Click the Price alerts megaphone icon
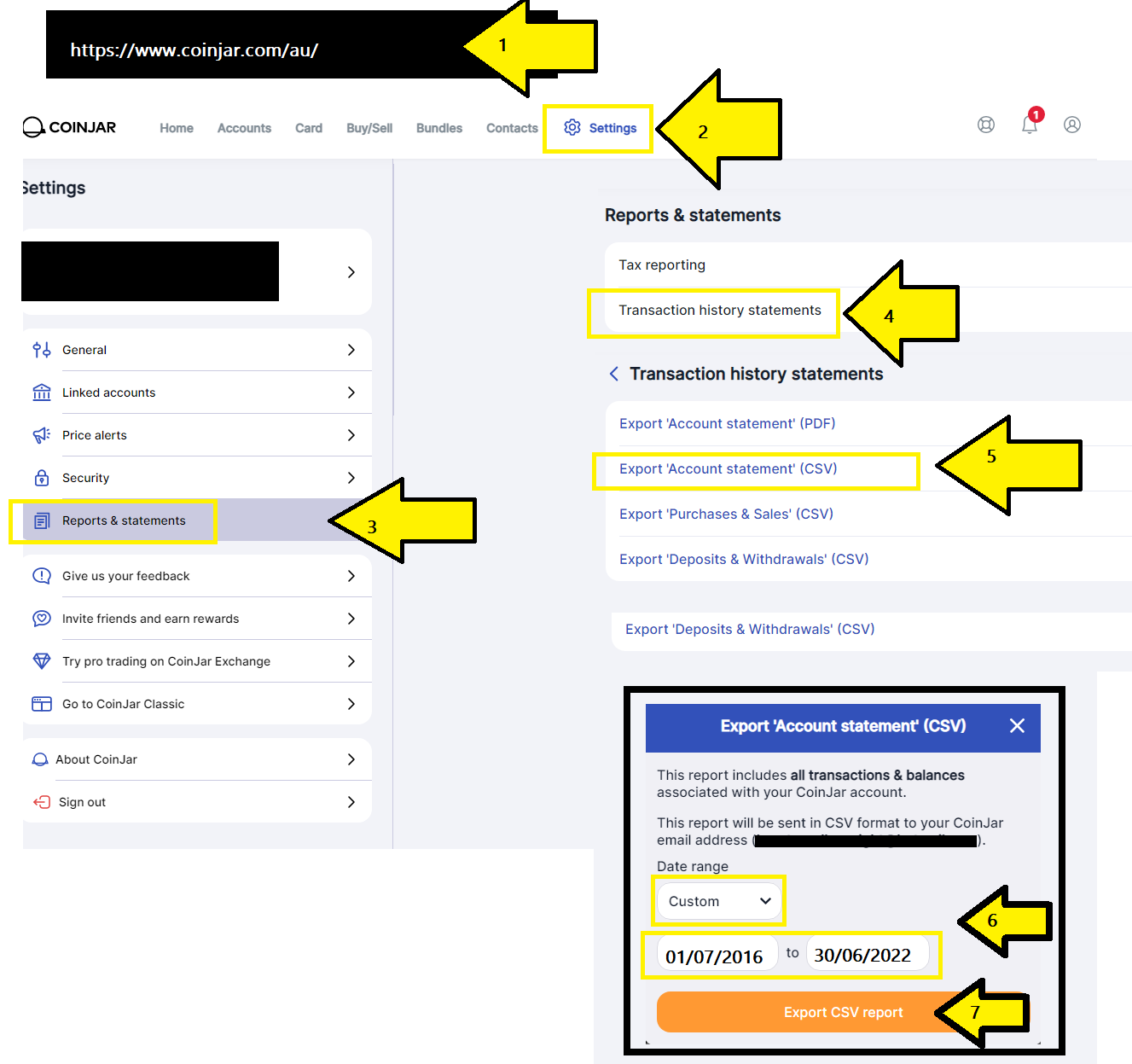This screenshot has height=1064, width=1132. click(x=42, y=435)
